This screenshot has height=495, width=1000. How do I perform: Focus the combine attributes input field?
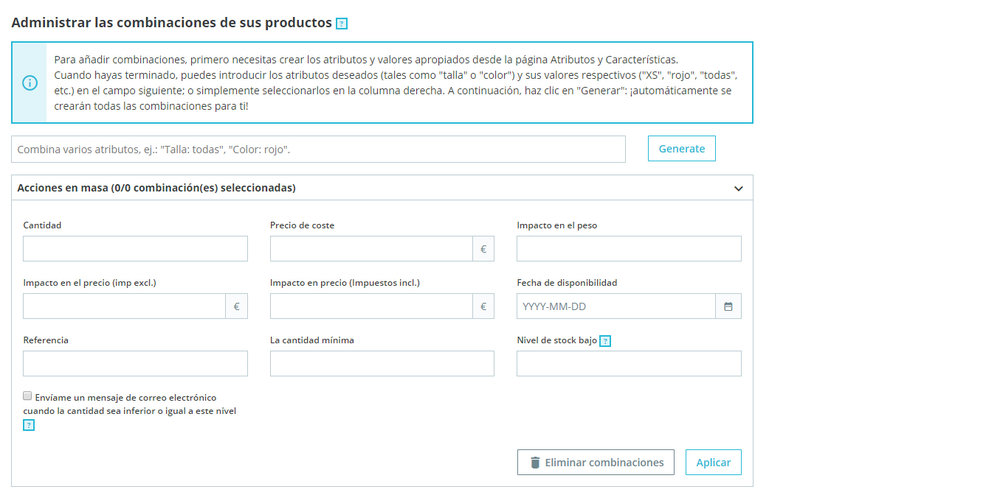coord(318,149)
